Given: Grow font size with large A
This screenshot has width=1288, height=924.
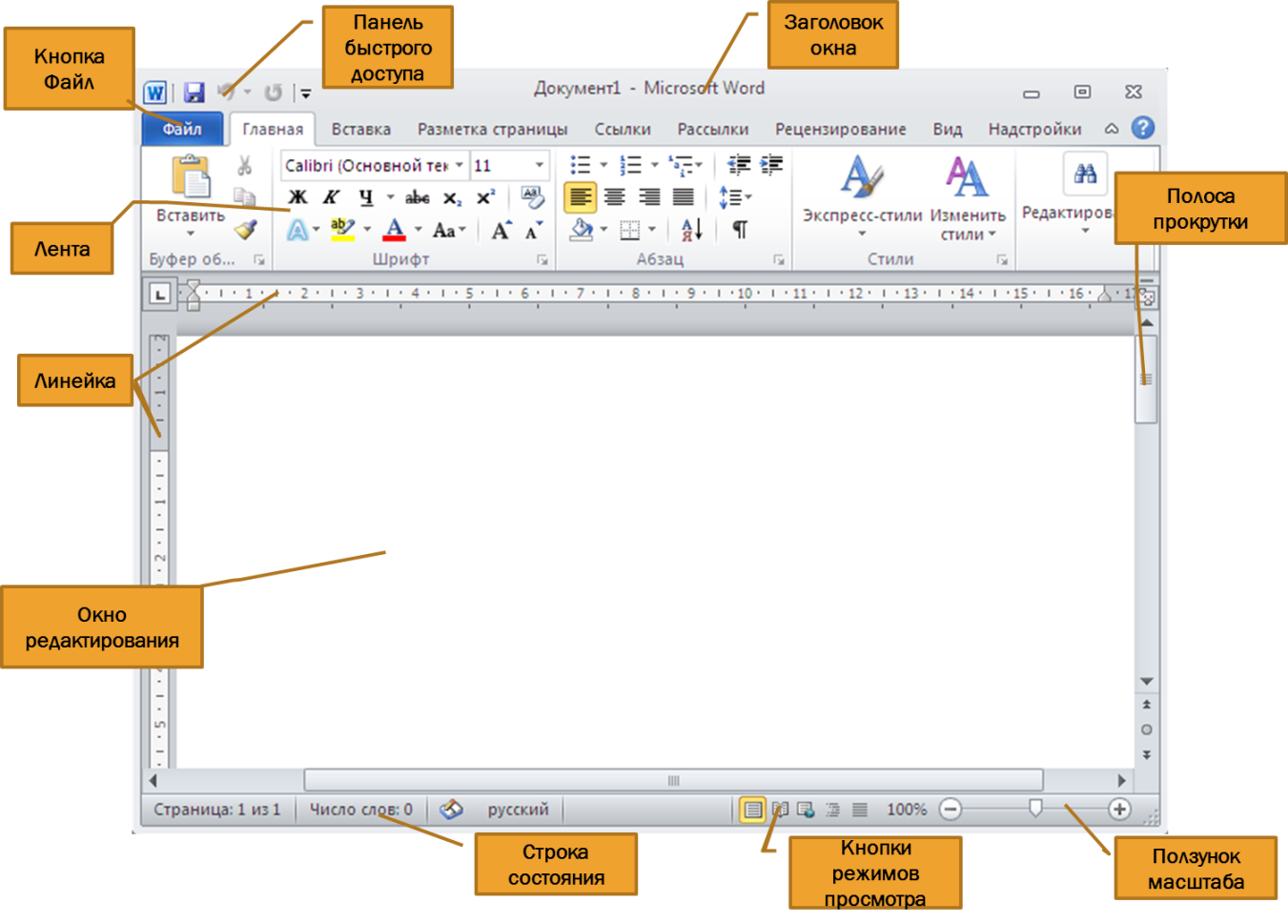Looking at the screenshot, I should click(x=501, y=230).
